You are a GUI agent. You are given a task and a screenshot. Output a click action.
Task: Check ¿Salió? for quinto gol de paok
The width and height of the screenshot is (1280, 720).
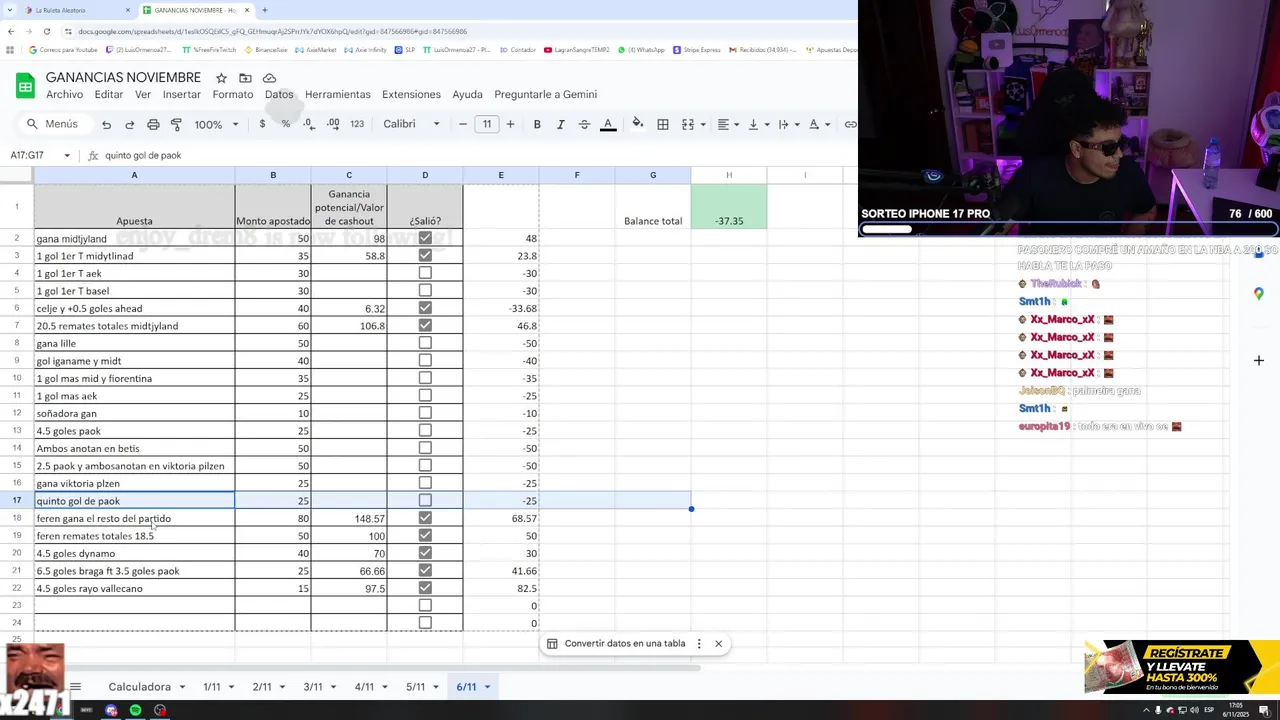coord(425,500)
